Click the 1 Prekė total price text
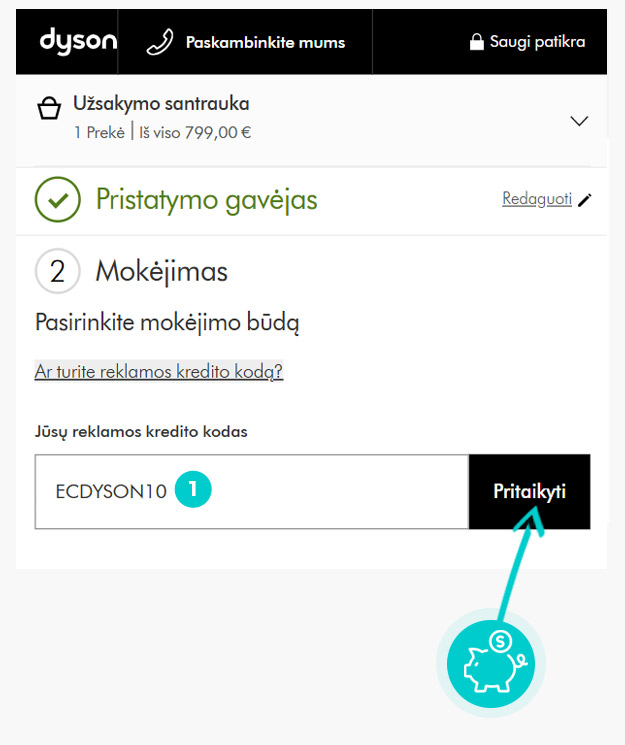 pos(162,132)
